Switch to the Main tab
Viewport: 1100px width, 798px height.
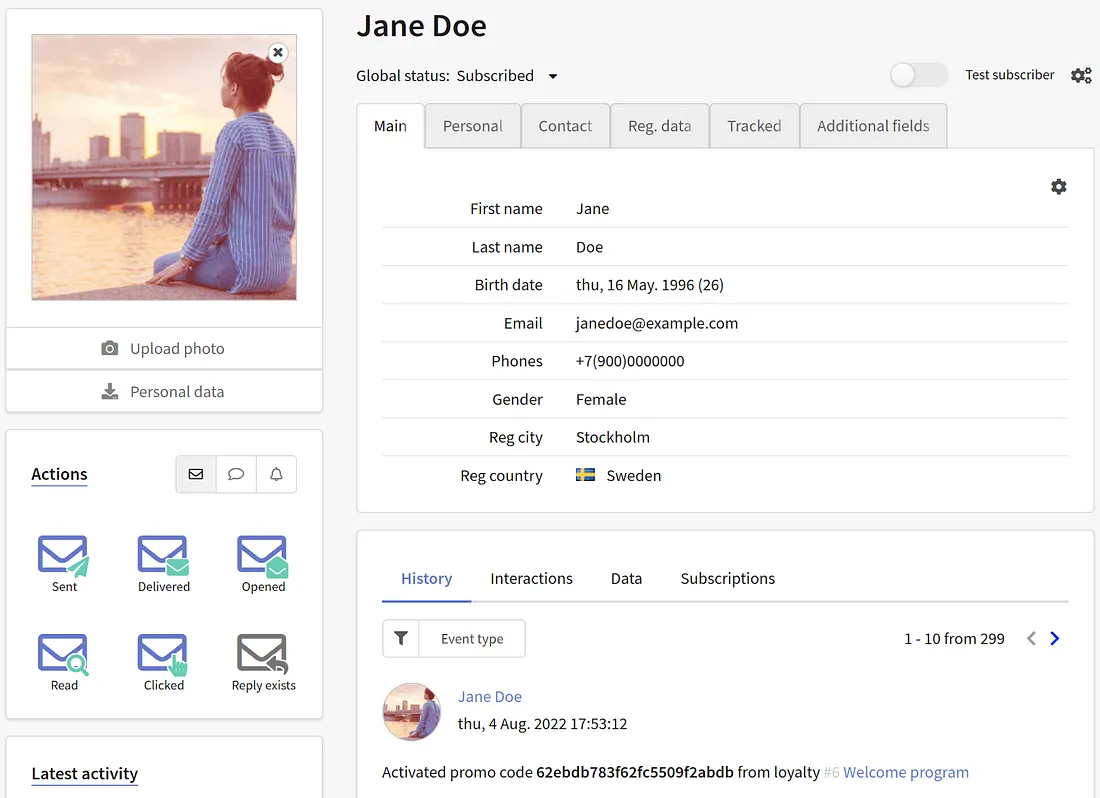pos(390,126)
